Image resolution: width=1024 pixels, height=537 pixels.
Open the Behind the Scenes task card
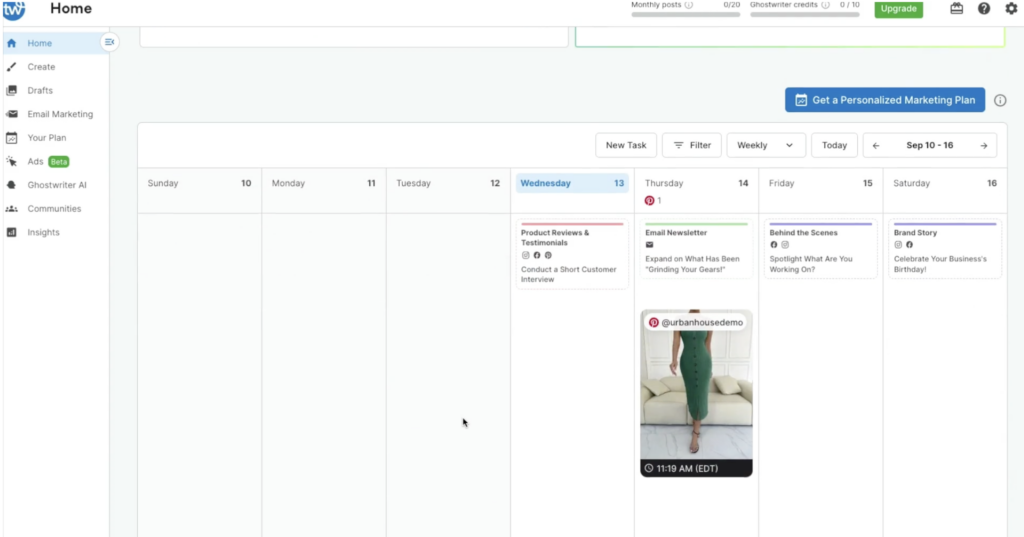(x=820, y=249)
